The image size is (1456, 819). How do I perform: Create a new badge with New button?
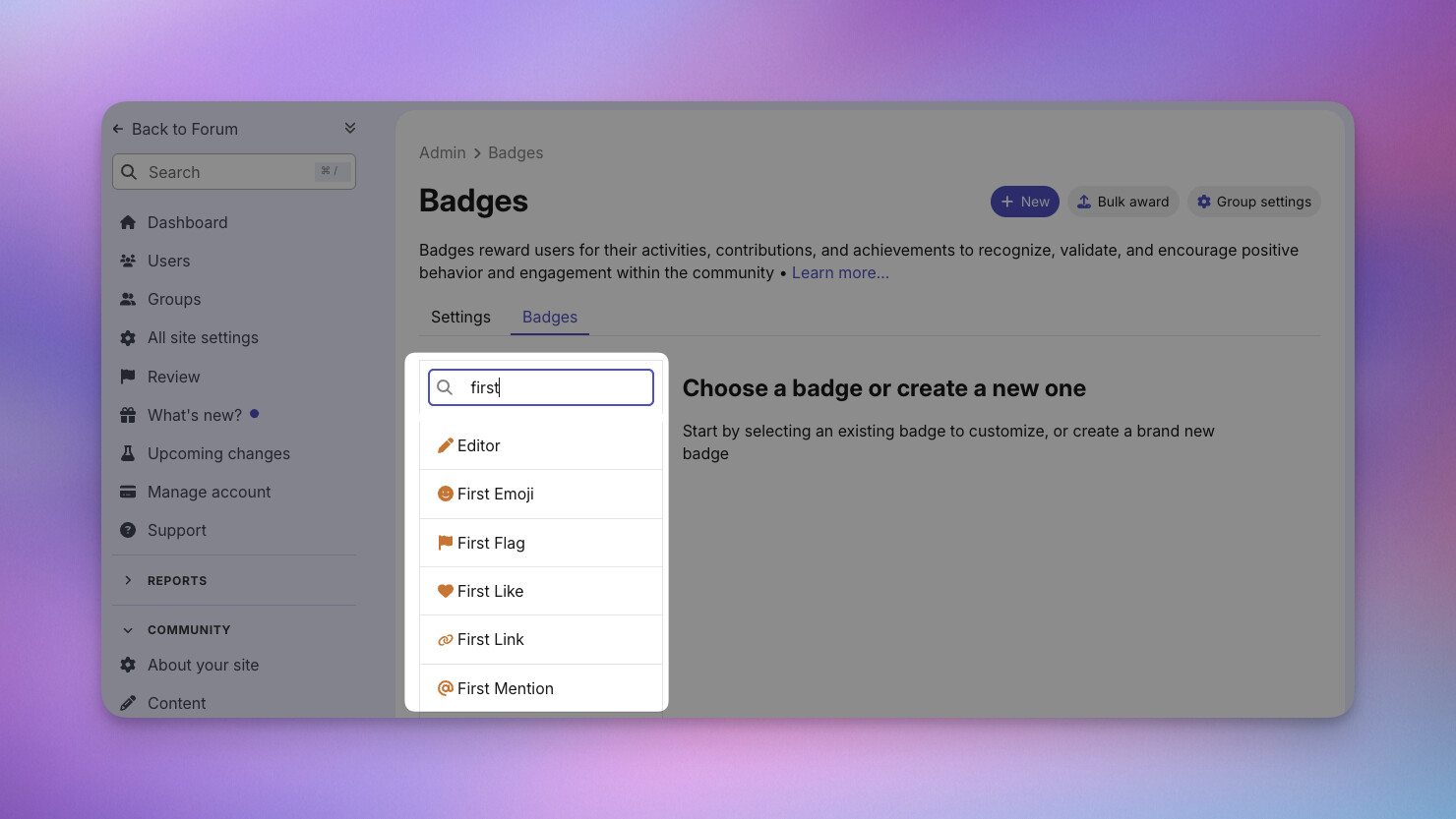tap(1025, 202)
